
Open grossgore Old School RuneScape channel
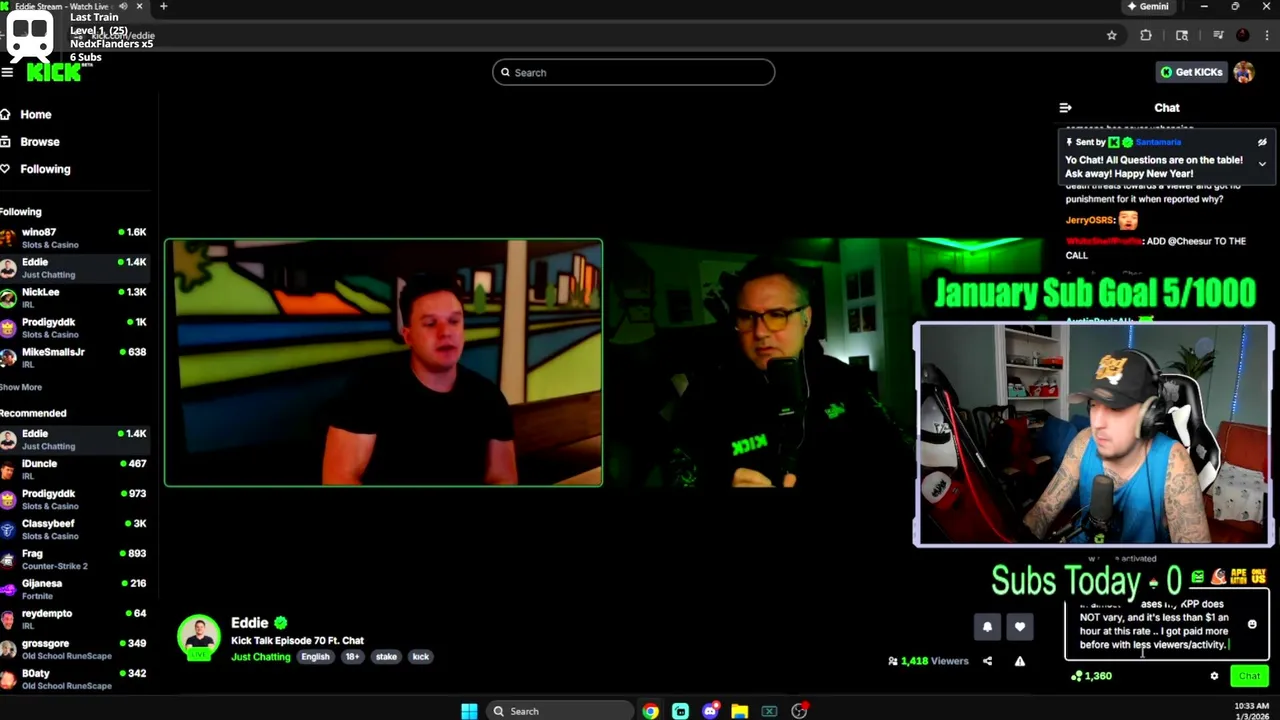click(75, 649)
